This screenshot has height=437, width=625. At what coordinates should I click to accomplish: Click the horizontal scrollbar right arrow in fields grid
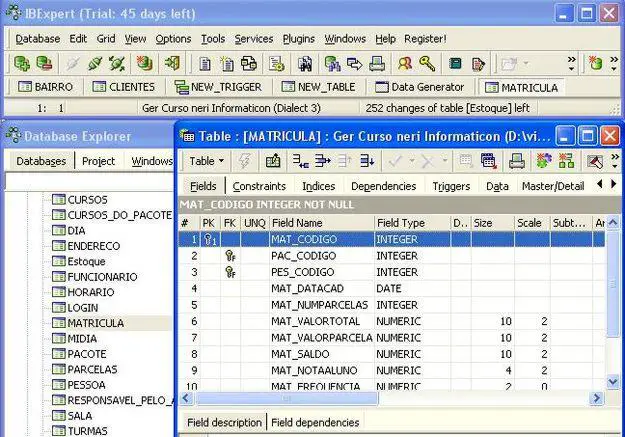pos(597,398)
